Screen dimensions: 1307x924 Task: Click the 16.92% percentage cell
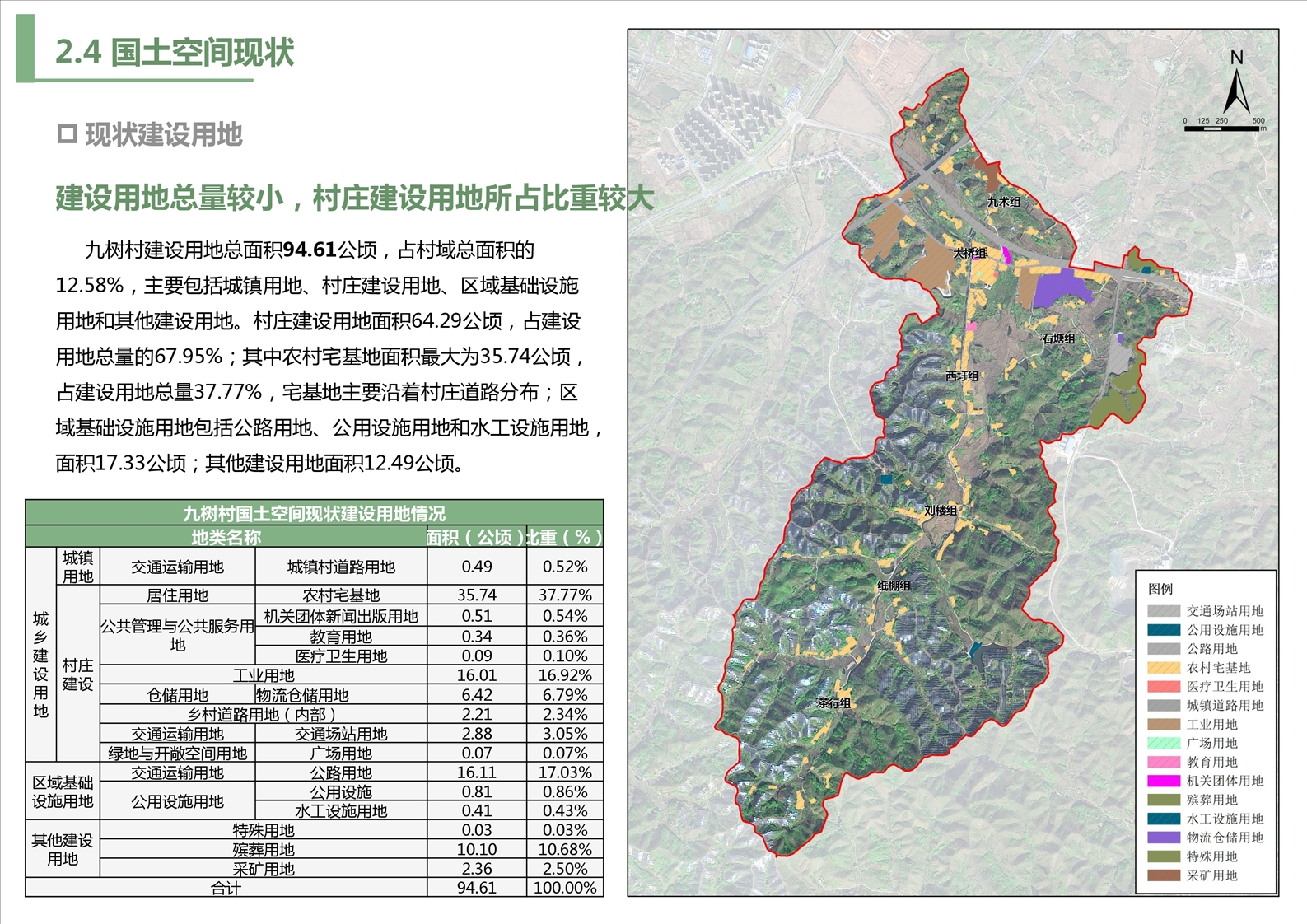[x=565, y=675]
